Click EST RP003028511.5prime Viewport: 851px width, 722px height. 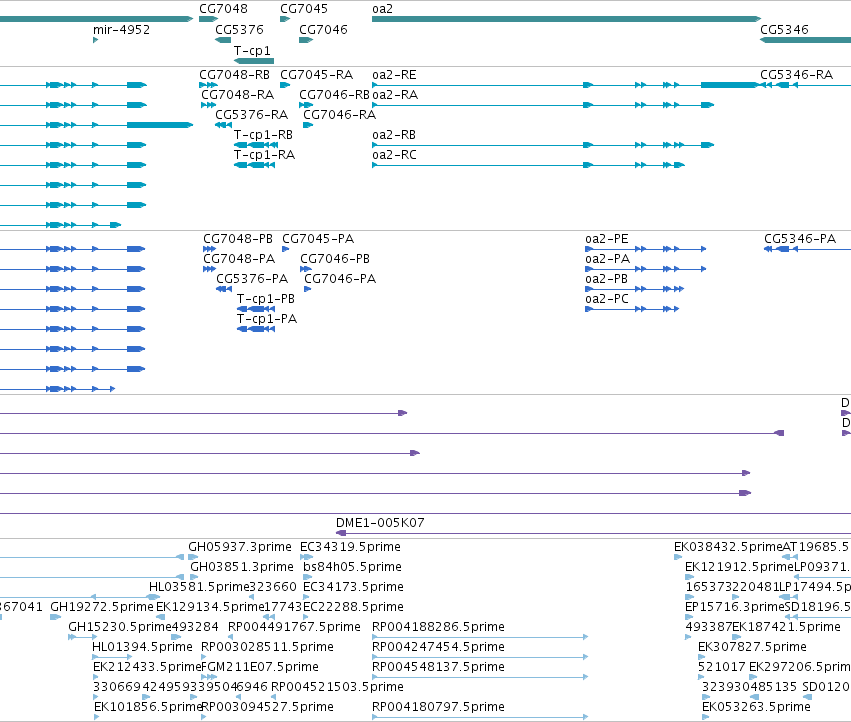point(268,647)
